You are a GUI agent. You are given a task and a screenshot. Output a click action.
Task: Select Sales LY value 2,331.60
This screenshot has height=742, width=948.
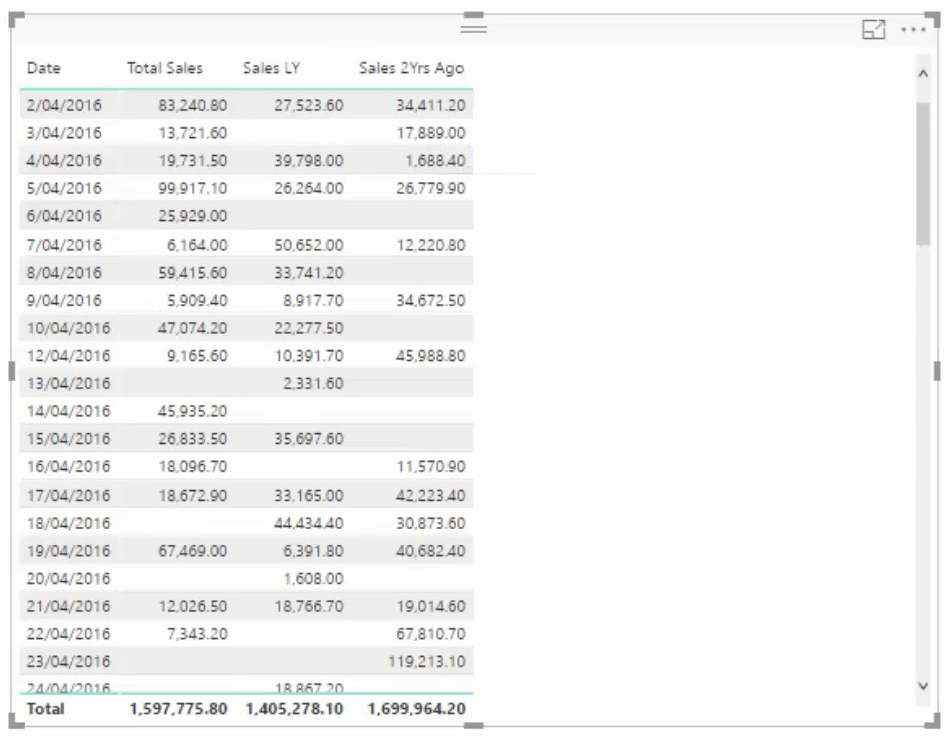point(314,385)
